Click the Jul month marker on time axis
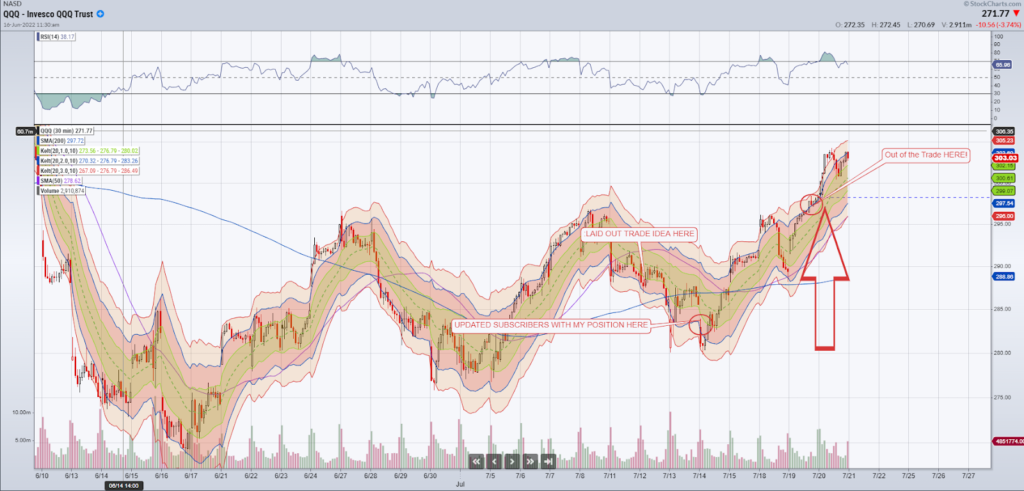 (x=460, y=485)
